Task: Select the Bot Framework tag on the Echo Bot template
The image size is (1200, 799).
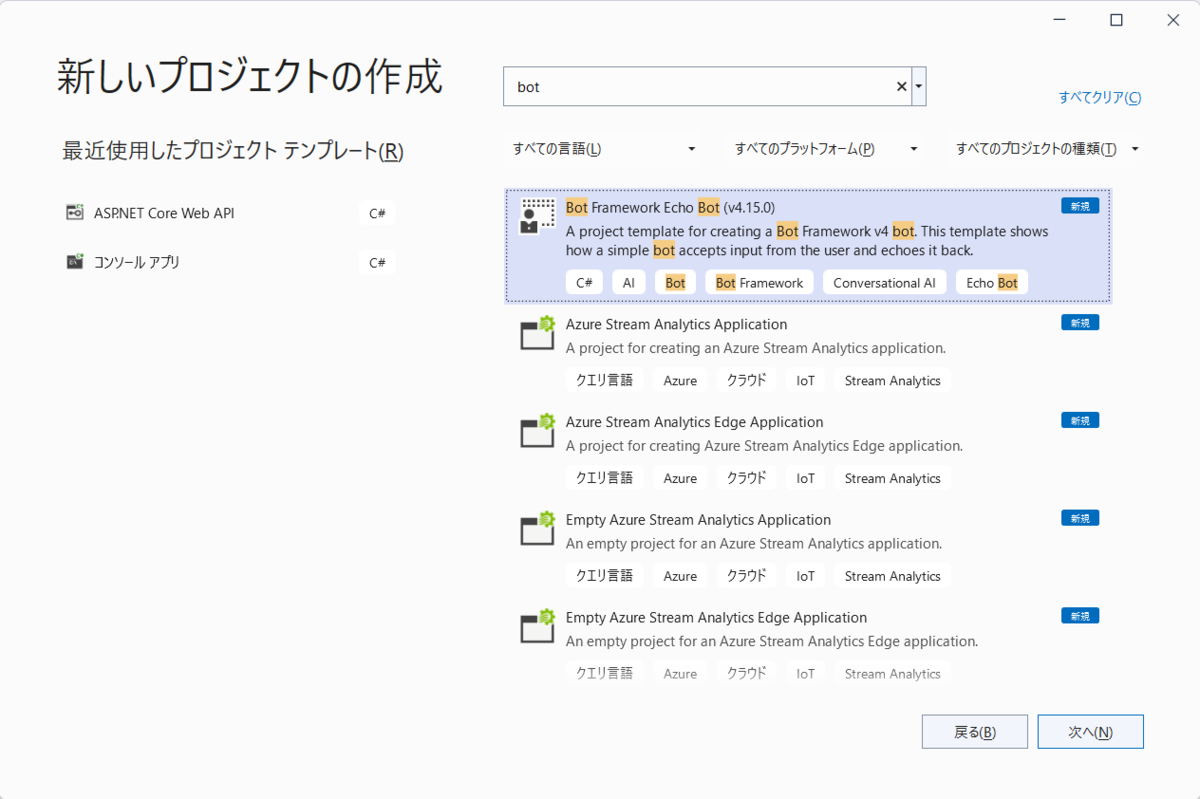Action: (759, 282)
